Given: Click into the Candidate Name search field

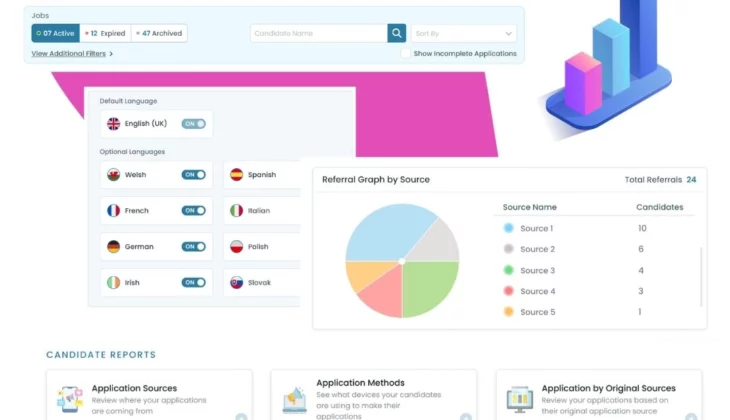Looking at the screenshot, I should 318,33.
